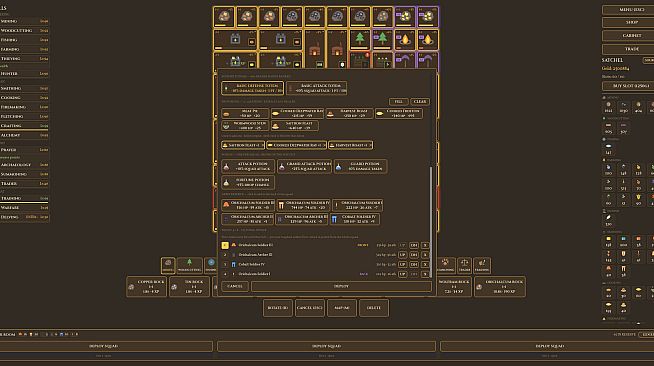This screenshot has width=654, height=366.
Task: Select the Orichalcum Rock build card
Action: (x=500, y=287)
